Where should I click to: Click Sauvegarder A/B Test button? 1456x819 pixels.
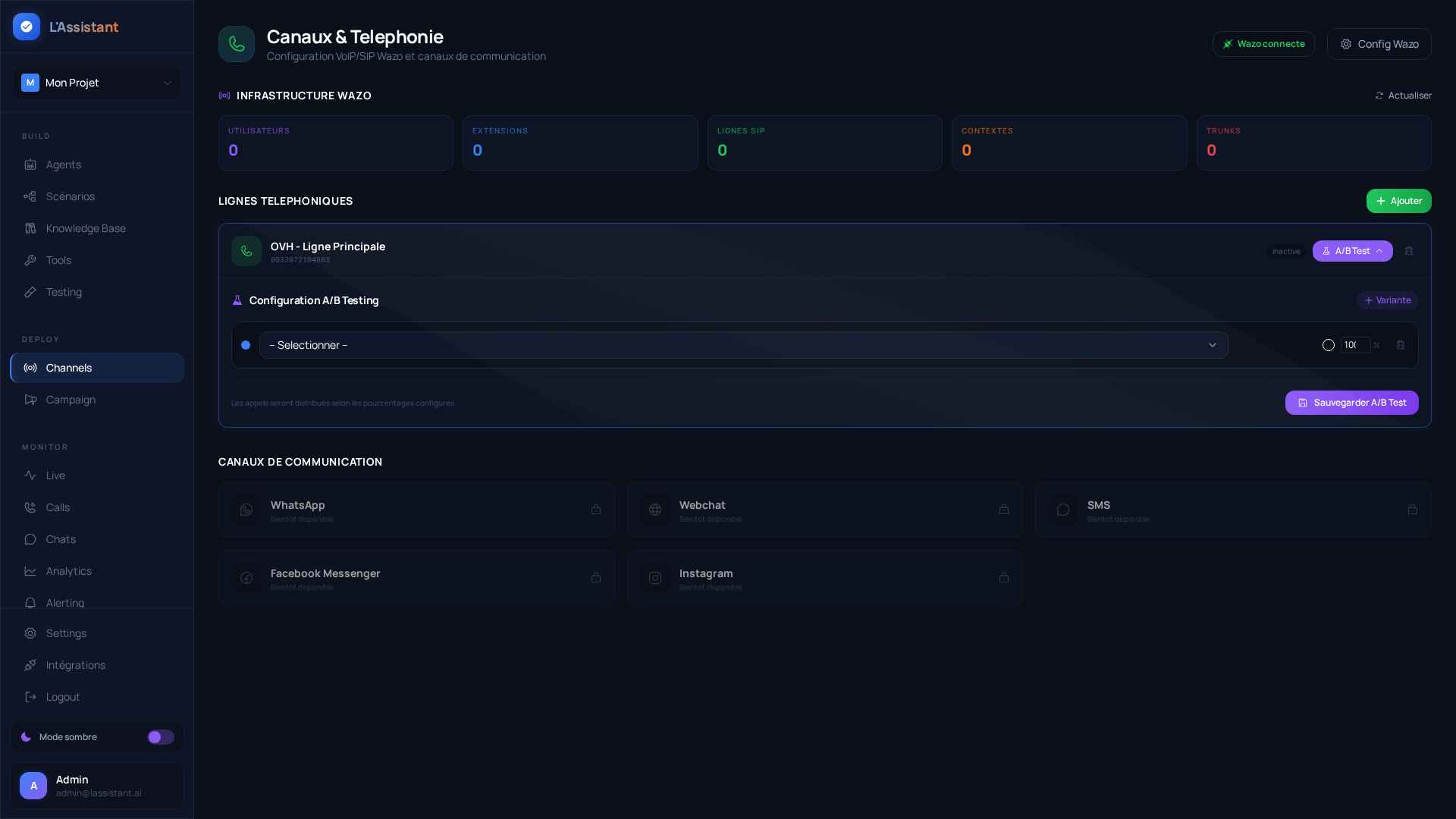(x=1351, y=403)
